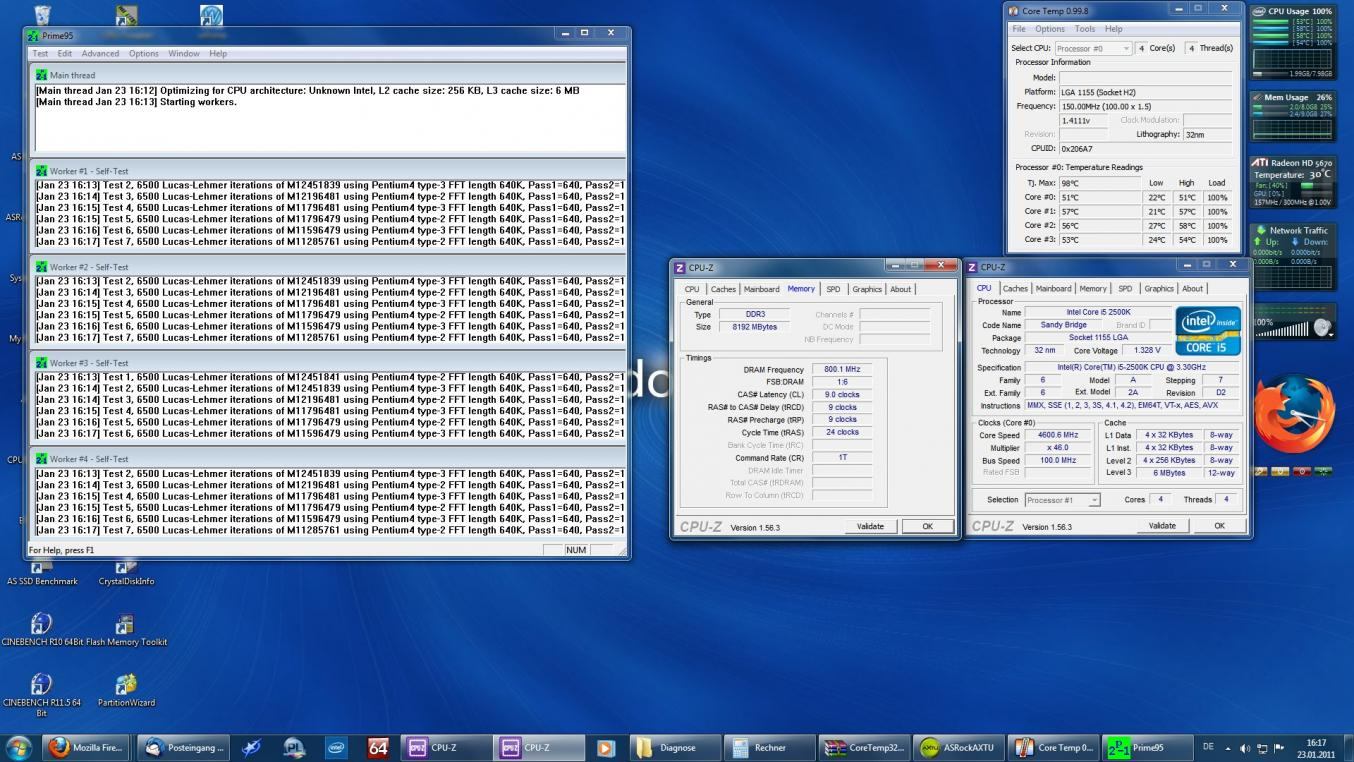Click the volume speaker tray icon
This screenshot has width=1354, height=762.
tap(1245, 748)
